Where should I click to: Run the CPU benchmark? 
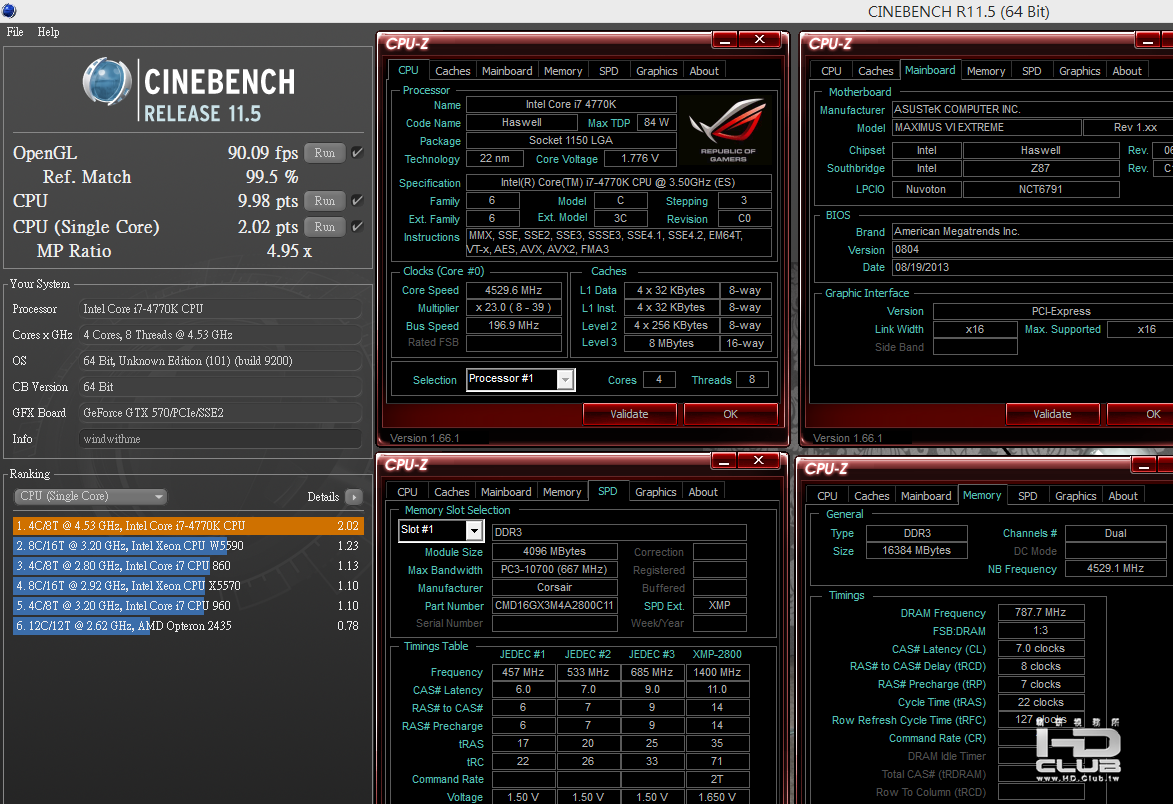pyautogui.click(x=325, y=200)
